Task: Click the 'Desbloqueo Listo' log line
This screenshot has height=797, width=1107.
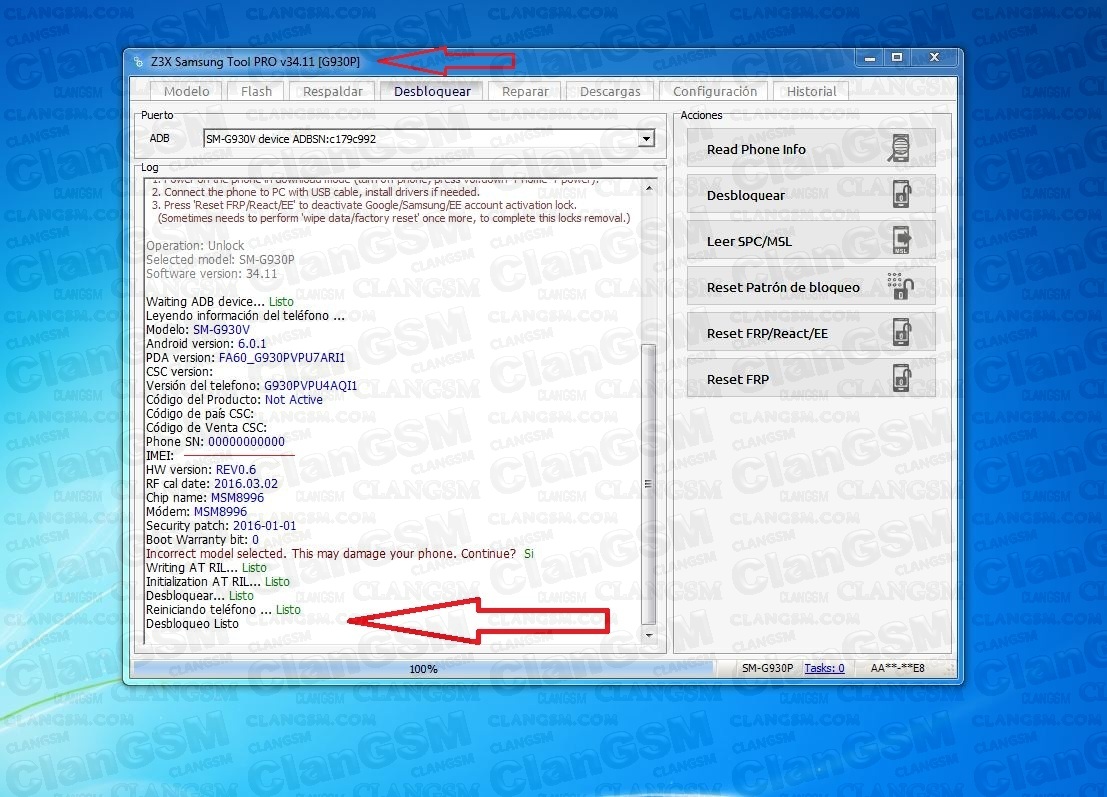Action: [x=192, y=623]
